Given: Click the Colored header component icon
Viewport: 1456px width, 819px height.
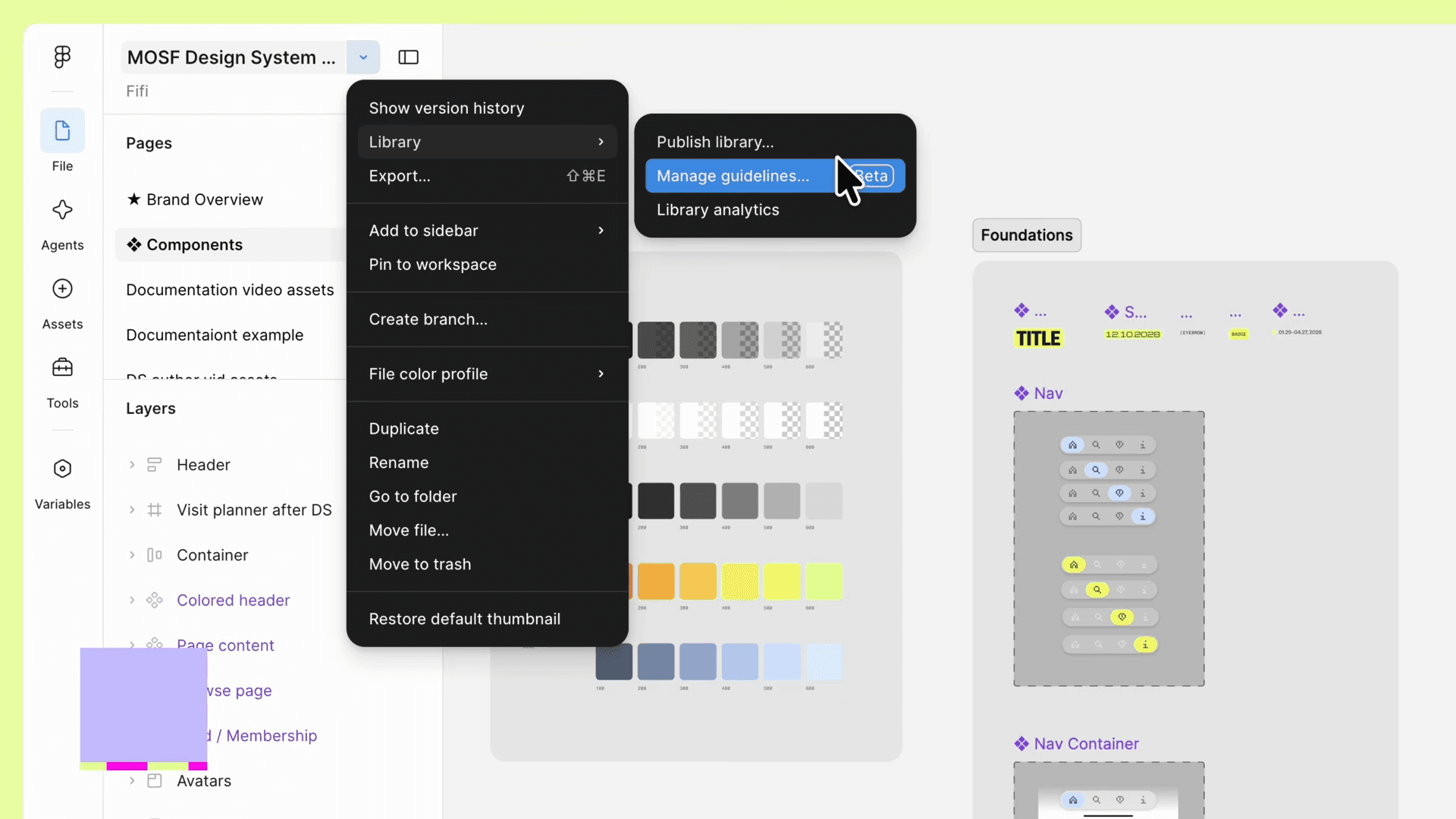Looking at the screenshot, I should (x=155, y=601).
